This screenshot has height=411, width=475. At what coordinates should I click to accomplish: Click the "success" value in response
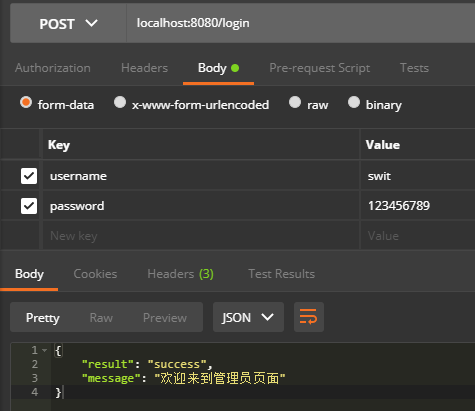(x=177, y=364)
